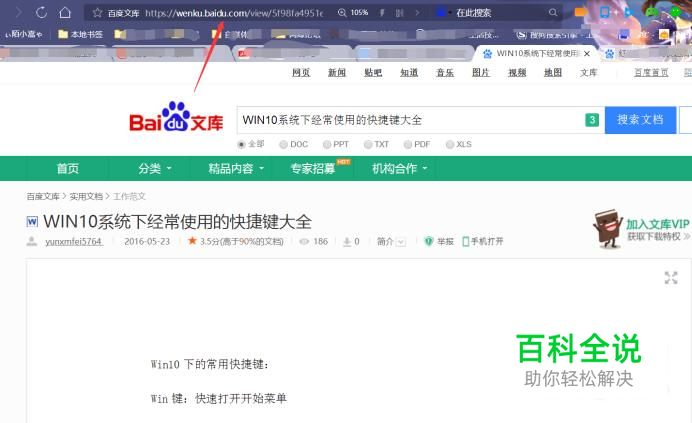This screenshot has width=692, height=423.
Task: Click the download count icon
Action: click(347, 242)
